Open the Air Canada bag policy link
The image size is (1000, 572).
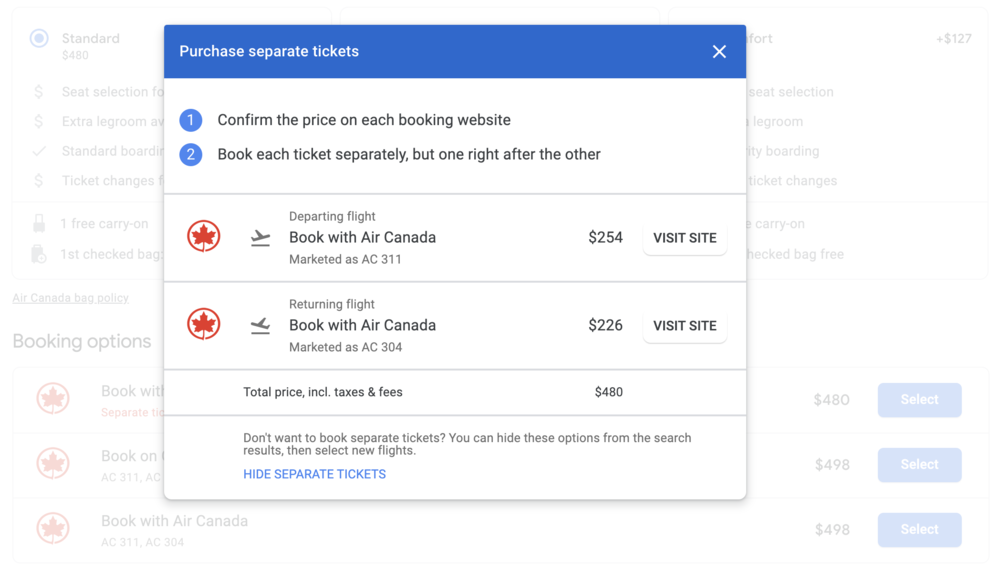tap(70, 298)
